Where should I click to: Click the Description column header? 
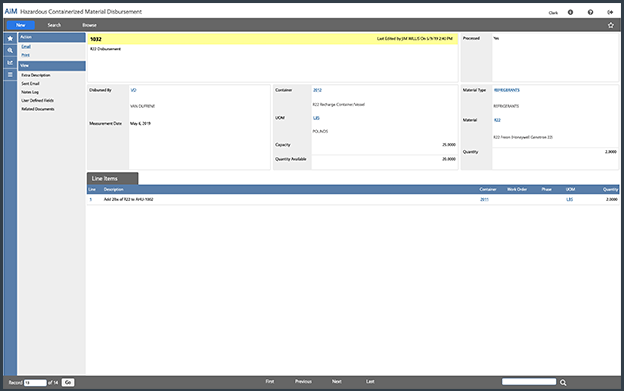pyautogui.click(x=114, y=189)
